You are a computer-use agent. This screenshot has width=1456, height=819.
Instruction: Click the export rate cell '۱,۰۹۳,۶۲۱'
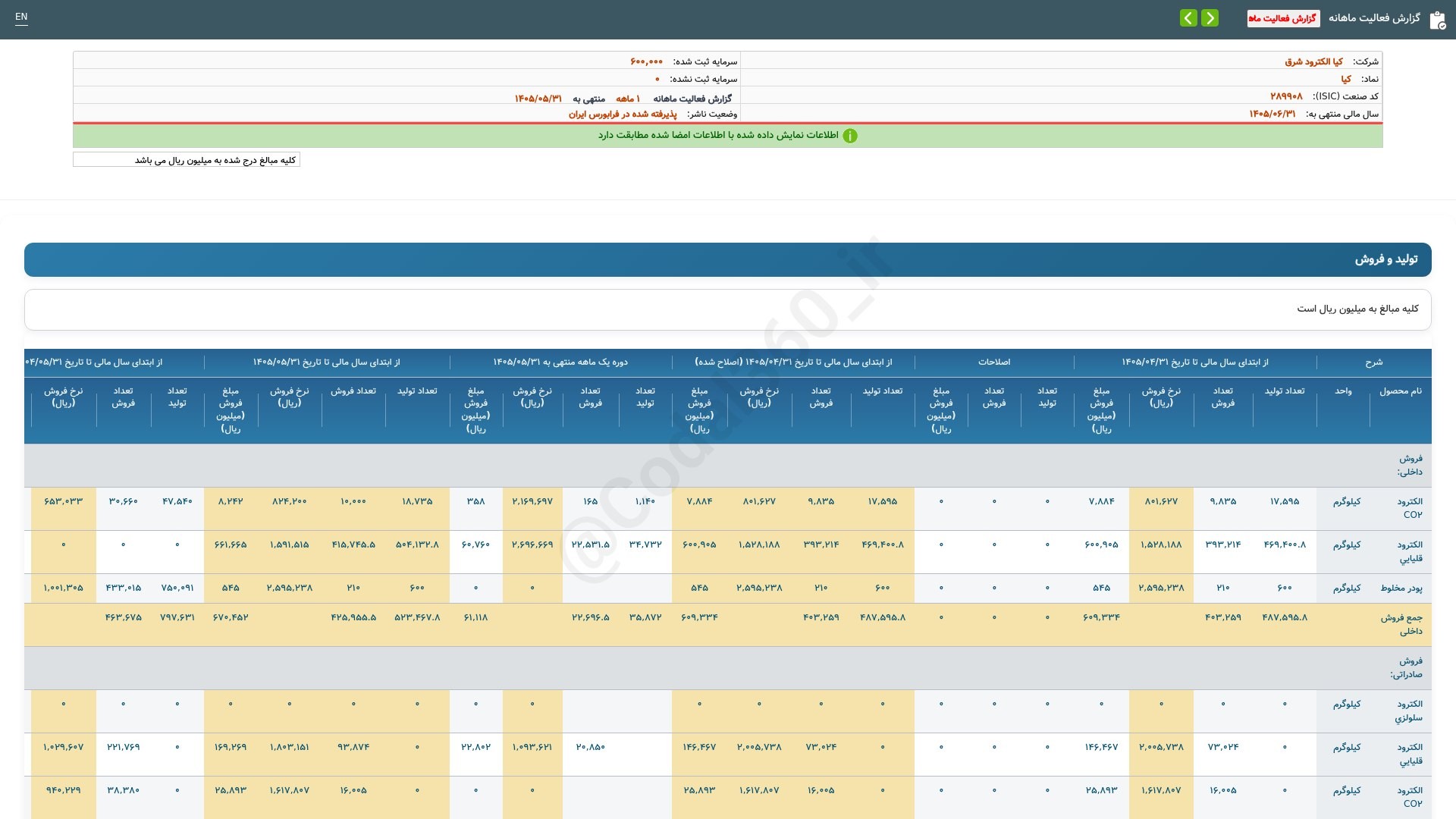(532, 747)
